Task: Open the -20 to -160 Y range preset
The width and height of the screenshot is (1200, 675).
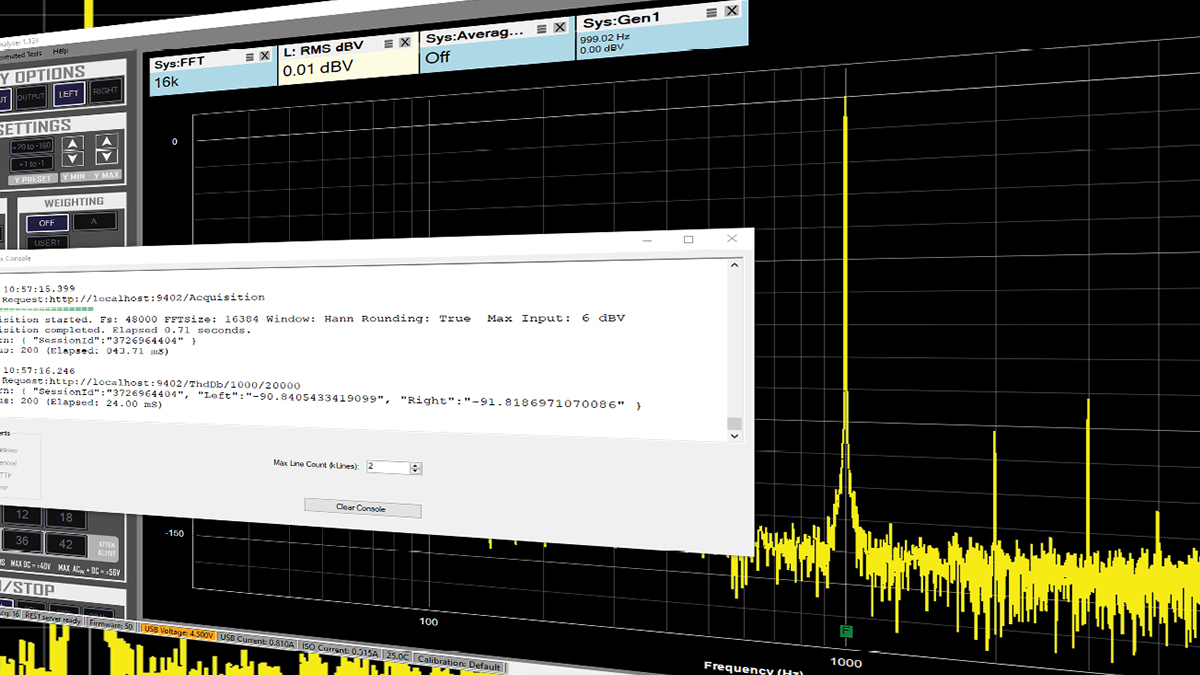Action: (33, 146)
